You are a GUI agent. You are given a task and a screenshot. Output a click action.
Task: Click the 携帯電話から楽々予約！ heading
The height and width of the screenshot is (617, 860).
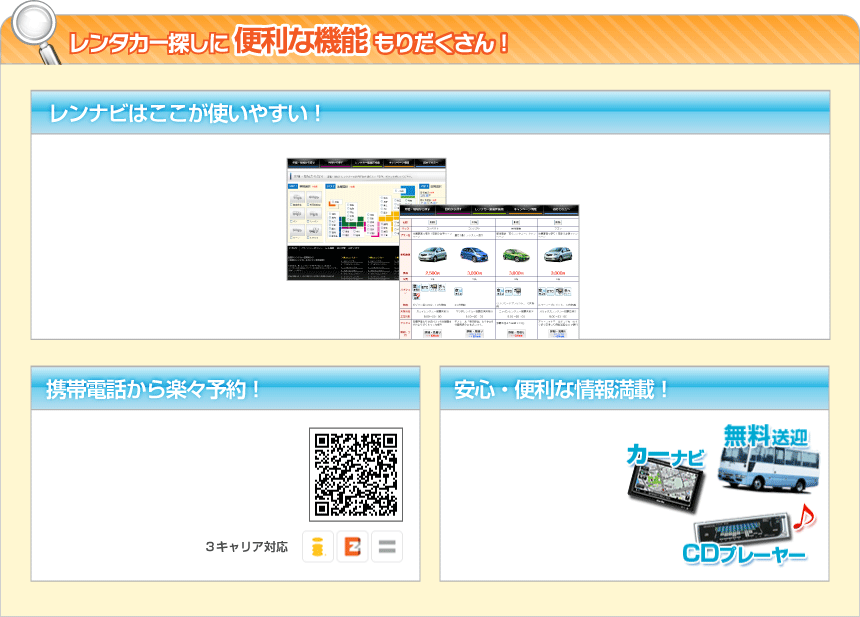point(153,389)
